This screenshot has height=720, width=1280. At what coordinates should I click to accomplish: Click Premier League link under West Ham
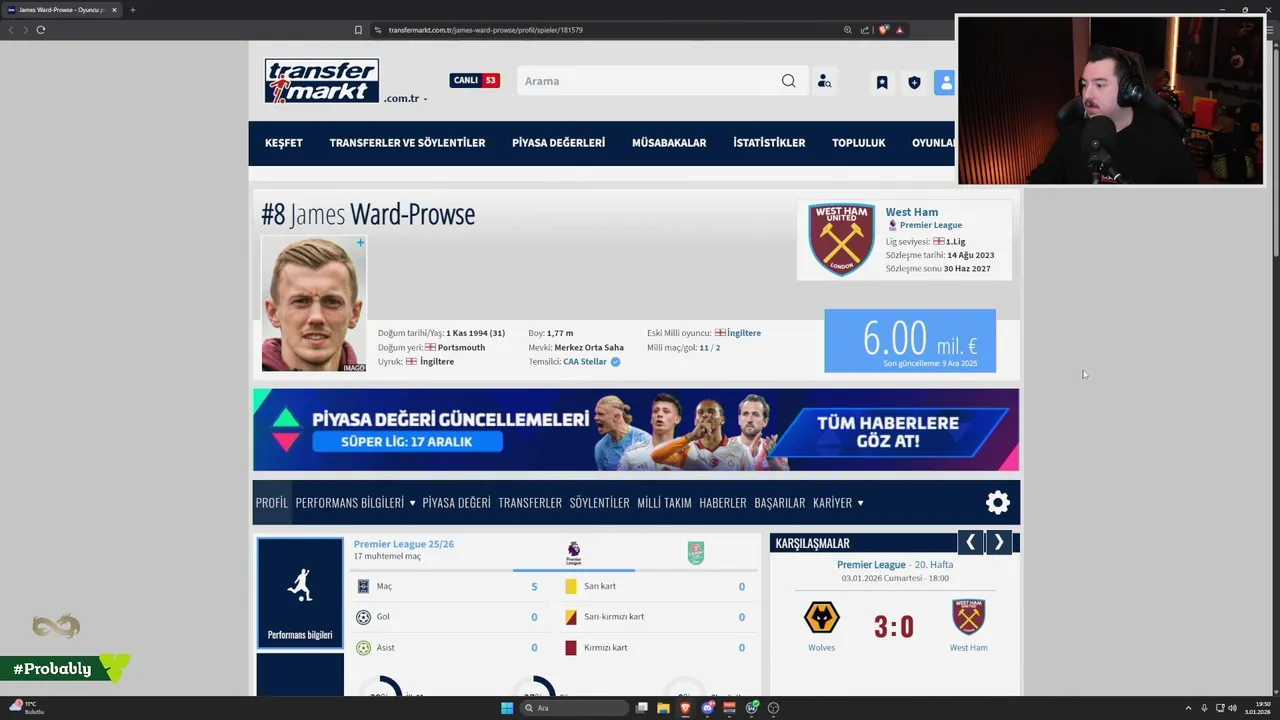click(931, 225)
